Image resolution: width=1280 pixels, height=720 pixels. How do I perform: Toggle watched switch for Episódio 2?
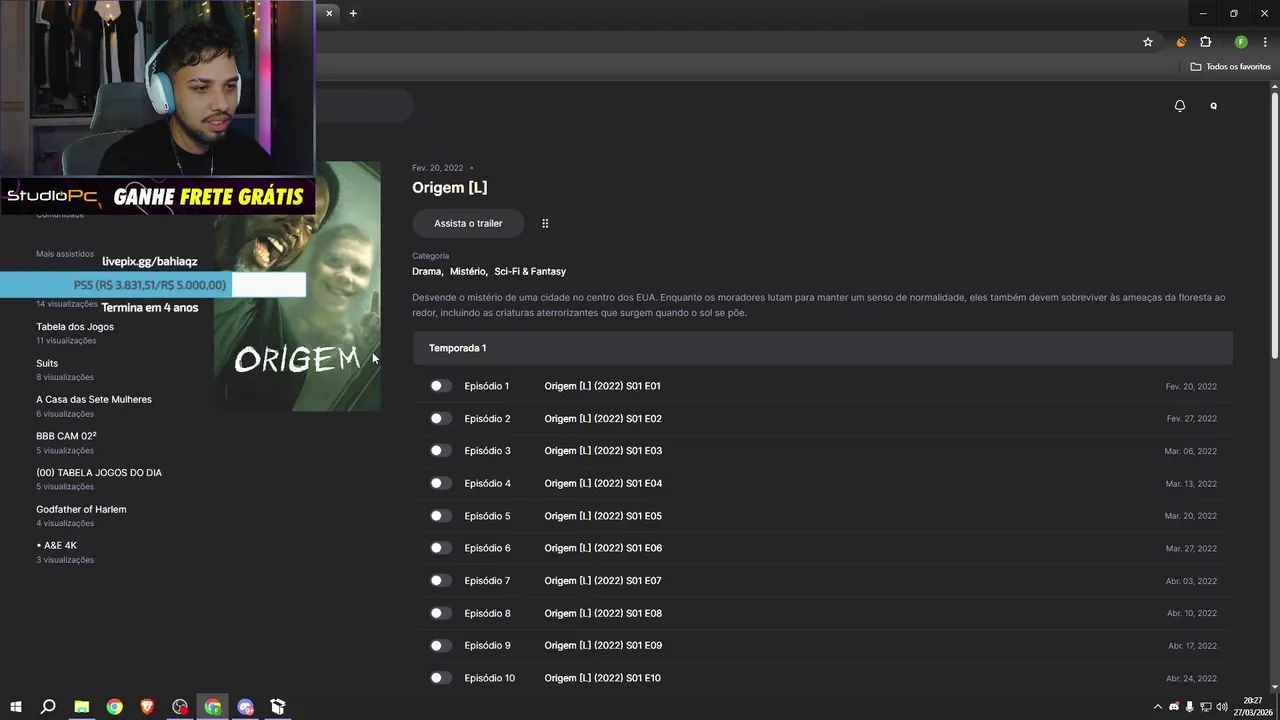coord(440,418)
